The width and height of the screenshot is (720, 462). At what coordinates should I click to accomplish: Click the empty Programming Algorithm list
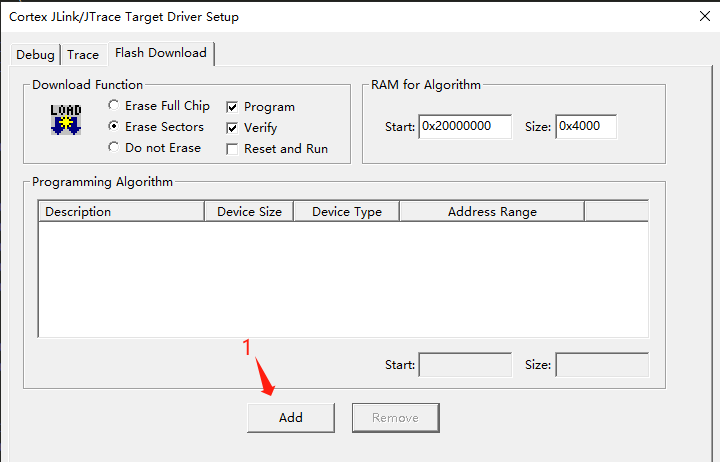pos(343,278)
